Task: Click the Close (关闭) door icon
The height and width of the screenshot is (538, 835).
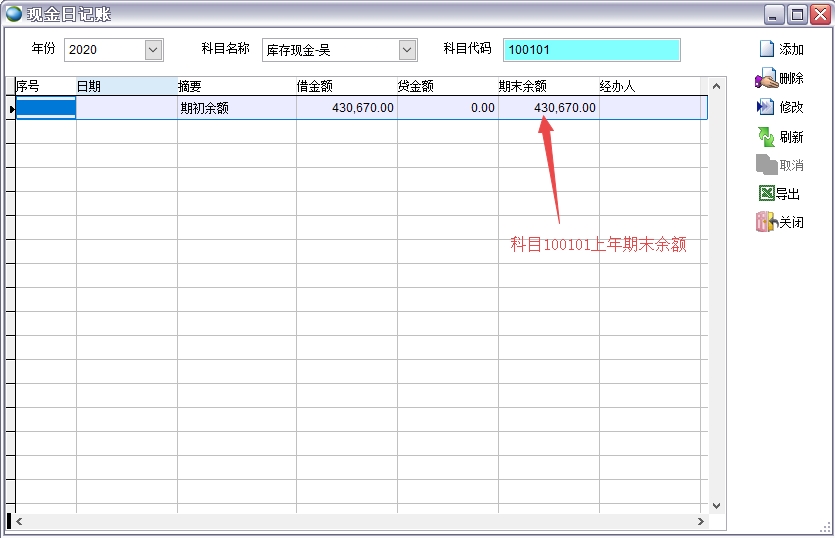Action: (x=766, y=222)
